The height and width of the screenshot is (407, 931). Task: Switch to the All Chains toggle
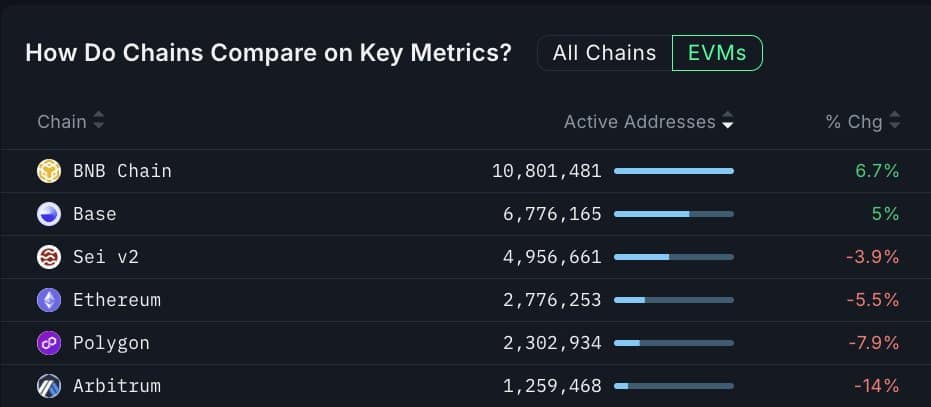point(604,53)
